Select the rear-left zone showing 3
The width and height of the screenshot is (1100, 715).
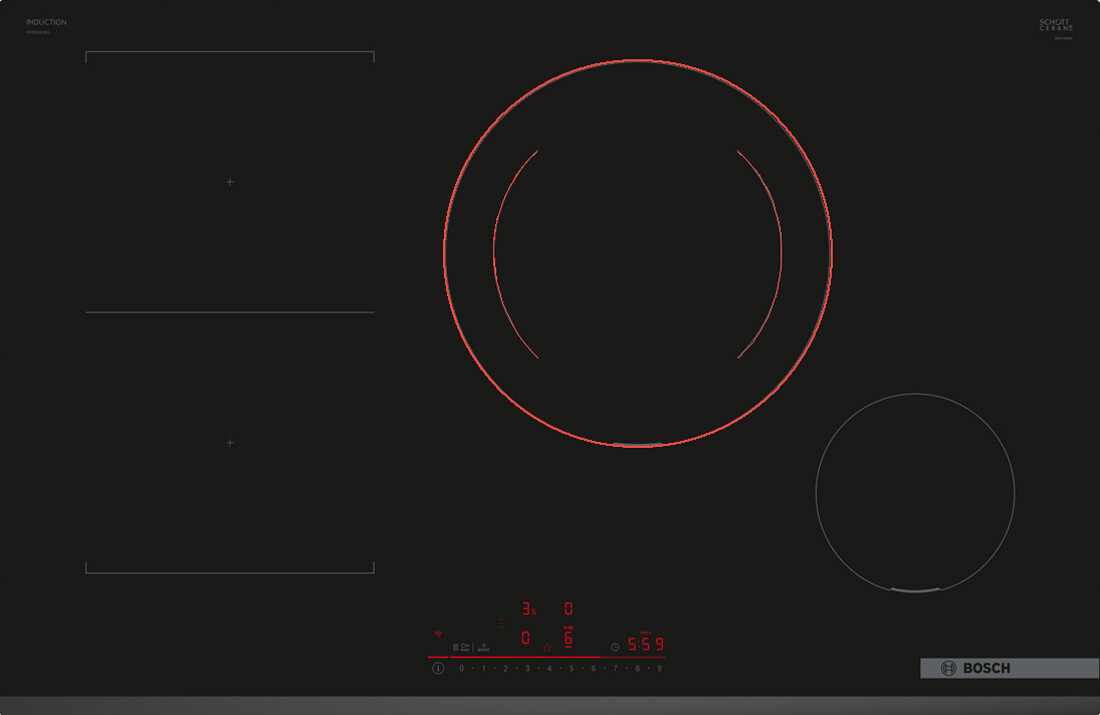[527, 608]
